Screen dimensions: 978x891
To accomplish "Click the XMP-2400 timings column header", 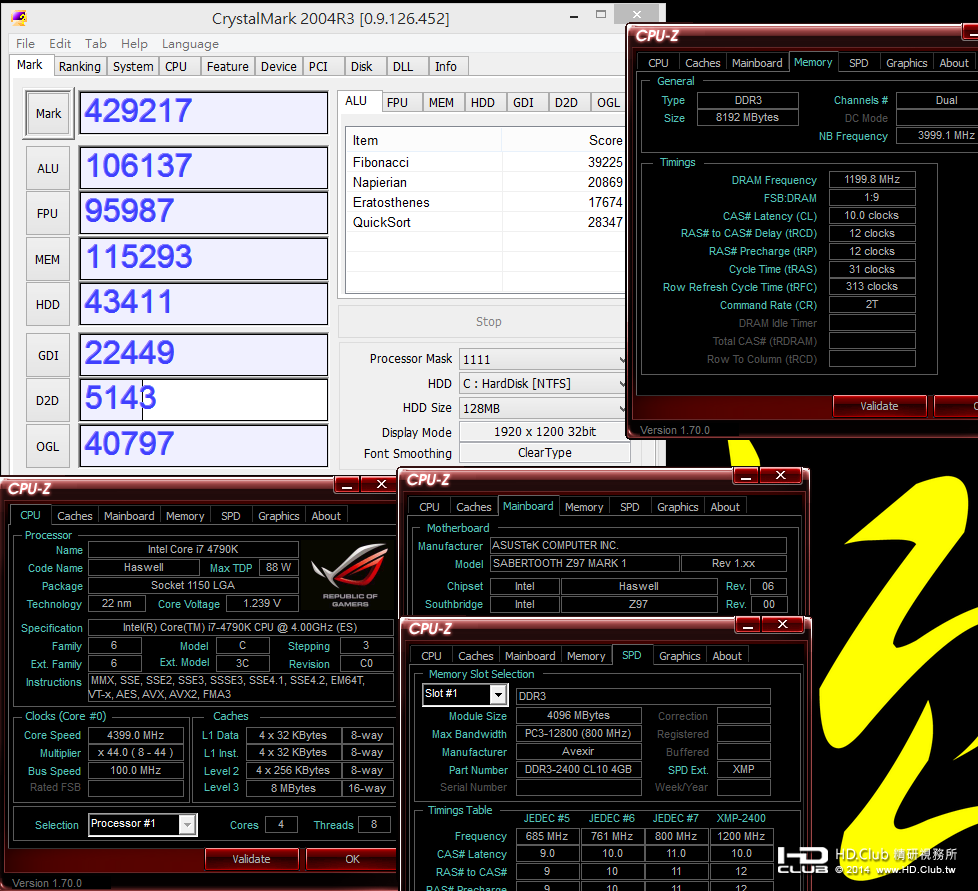I will coord(741,818).
